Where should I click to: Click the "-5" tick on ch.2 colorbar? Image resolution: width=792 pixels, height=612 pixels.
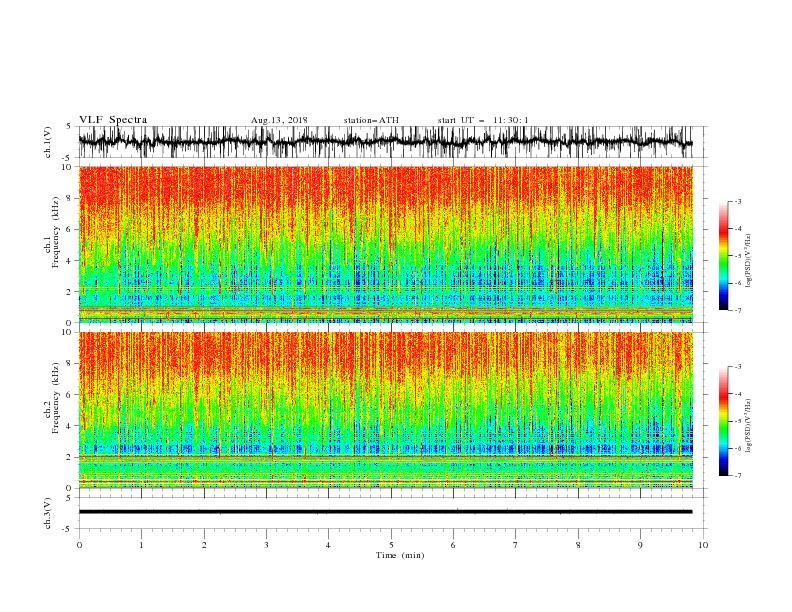(737, 421)
